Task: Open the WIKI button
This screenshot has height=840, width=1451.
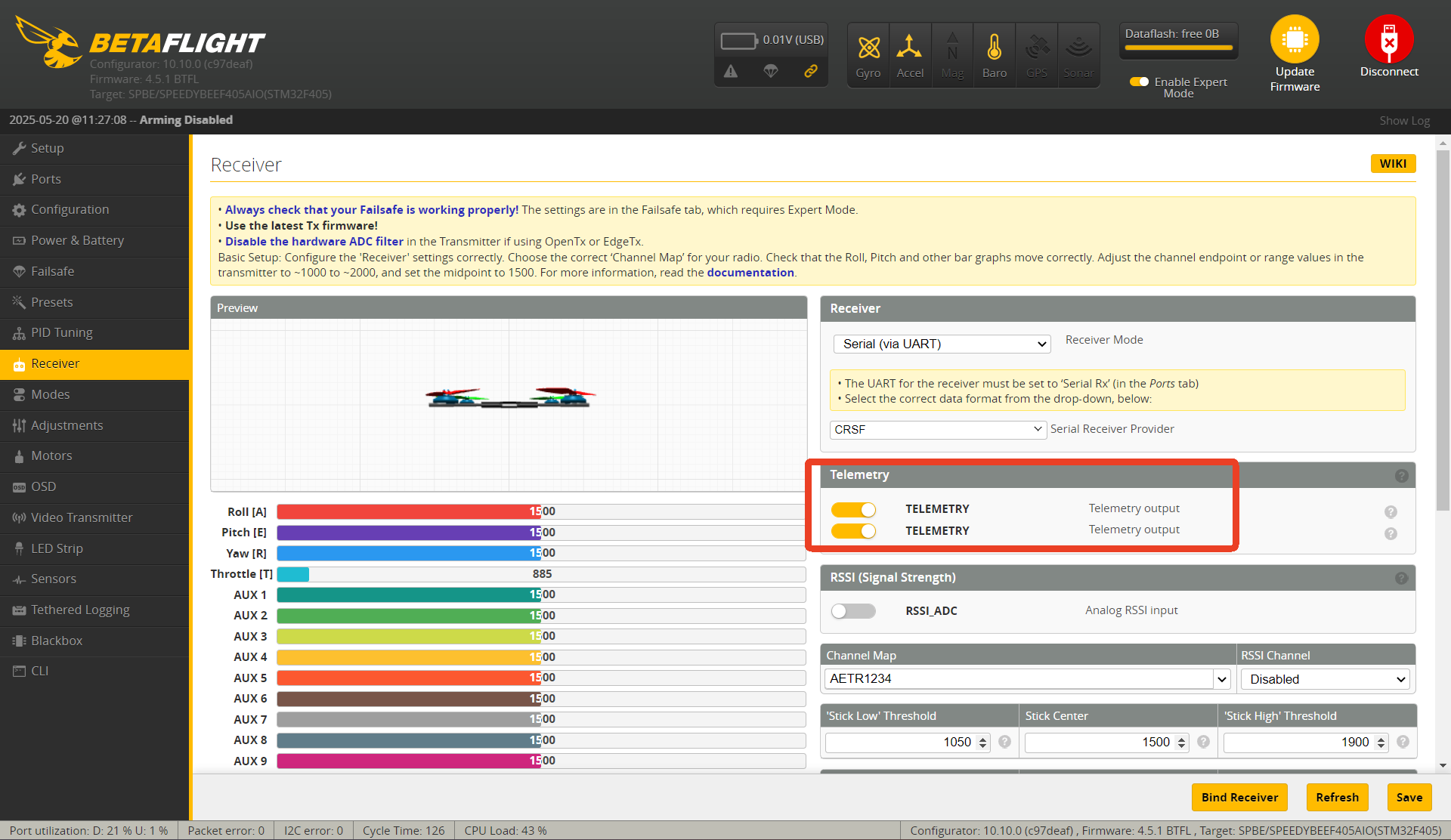Action: click(1393, 164)
